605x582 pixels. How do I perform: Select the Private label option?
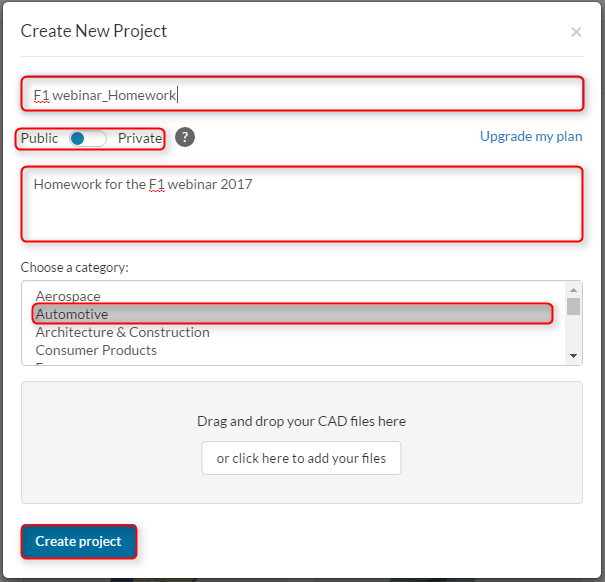click(x=139, y=138)
